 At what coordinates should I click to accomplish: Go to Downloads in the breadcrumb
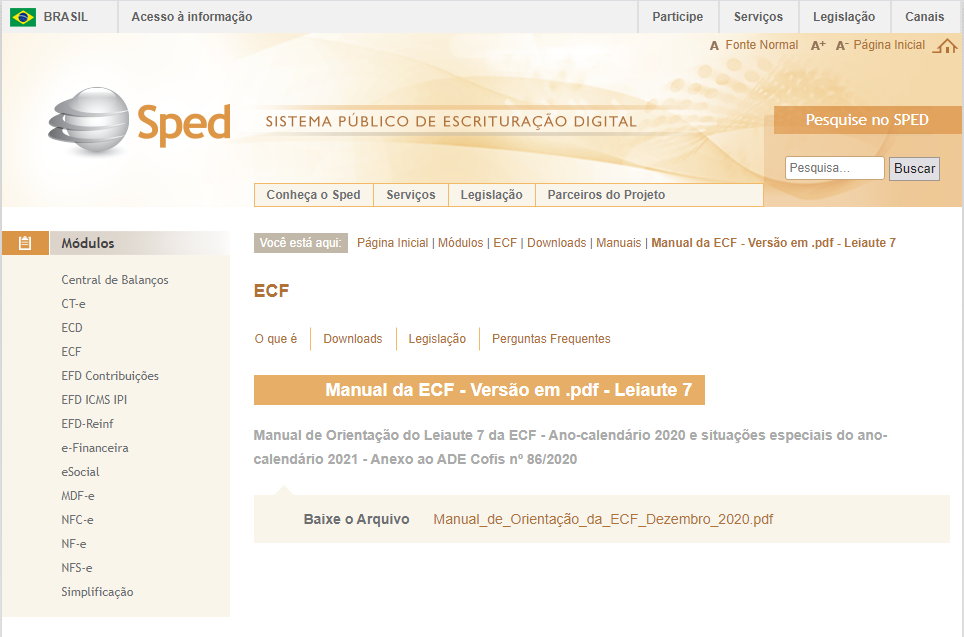click(556, 243)
